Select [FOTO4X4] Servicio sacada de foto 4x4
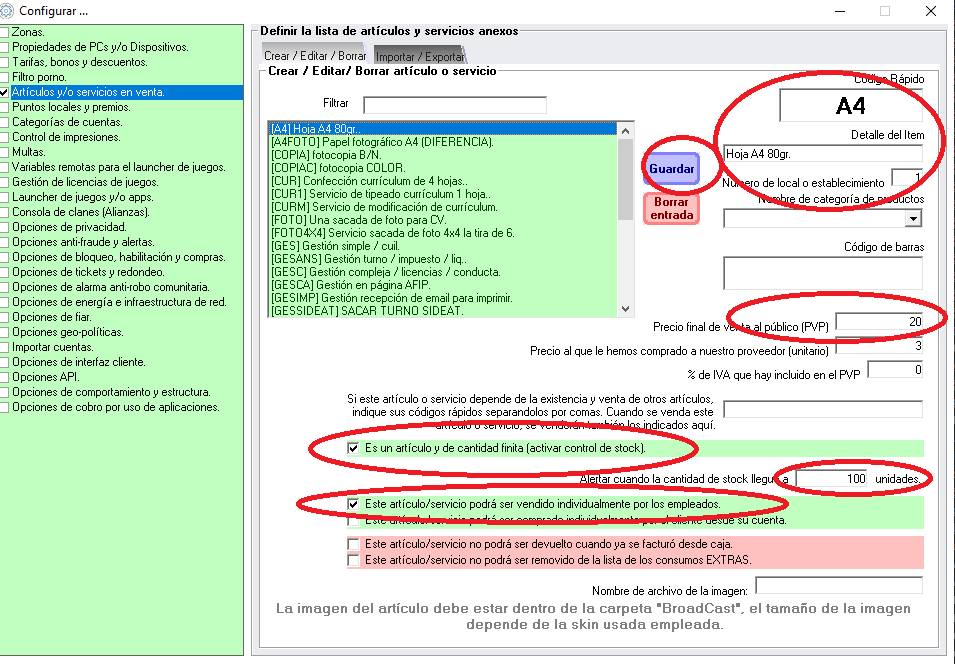955x664 pixels. (x=443, y=233)
